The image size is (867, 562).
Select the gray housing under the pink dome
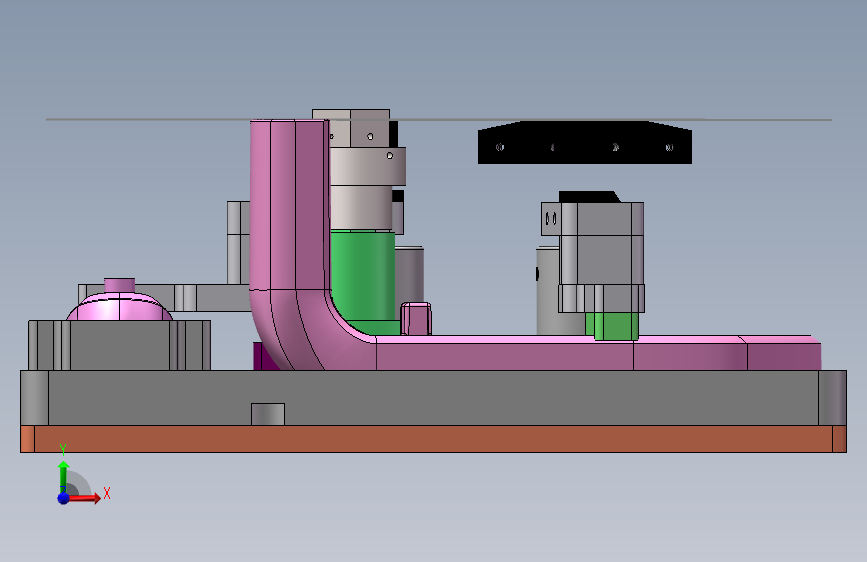[x=119, y=345]
